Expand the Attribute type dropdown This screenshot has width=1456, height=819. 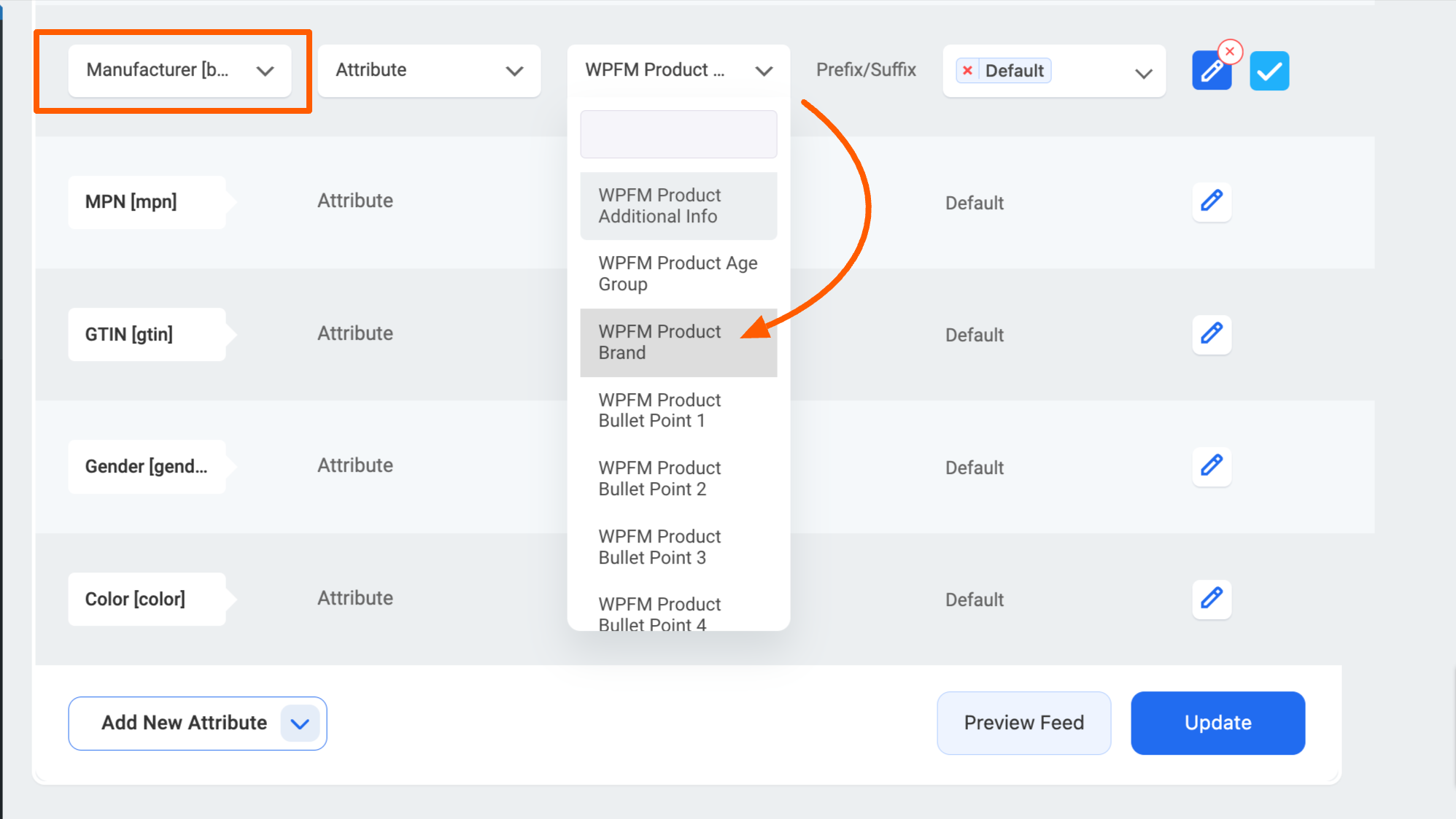click(x=429, y=71)
